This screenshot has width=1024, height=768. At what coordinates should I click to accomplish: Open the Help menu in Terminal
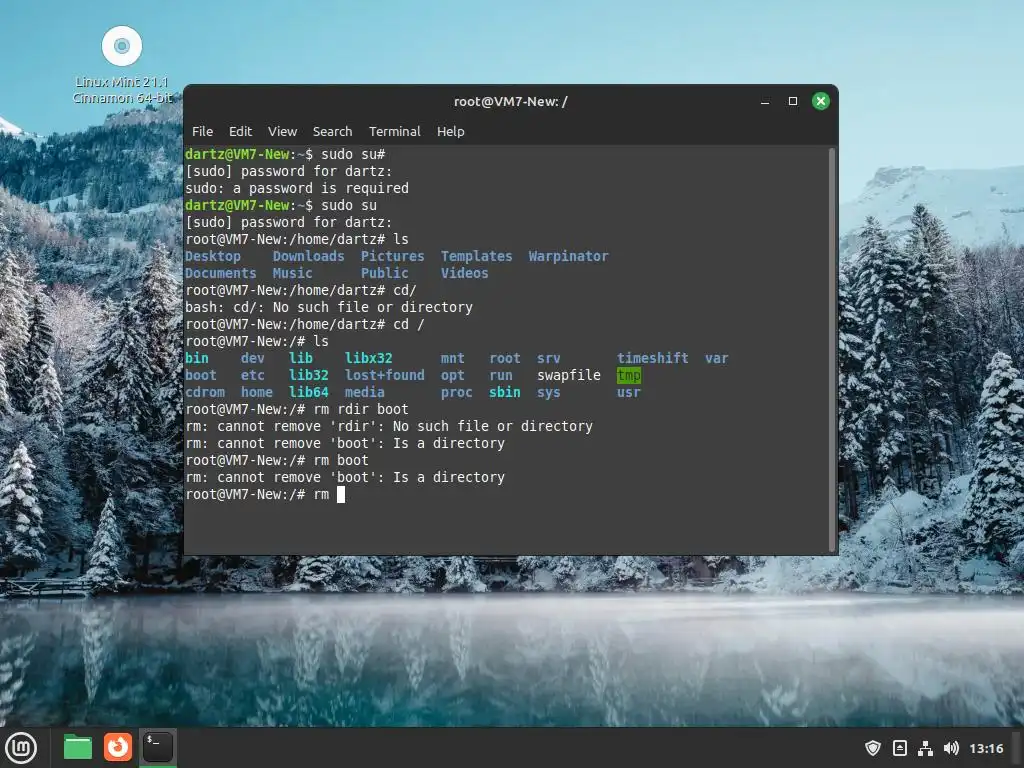[x=451, y=131]
